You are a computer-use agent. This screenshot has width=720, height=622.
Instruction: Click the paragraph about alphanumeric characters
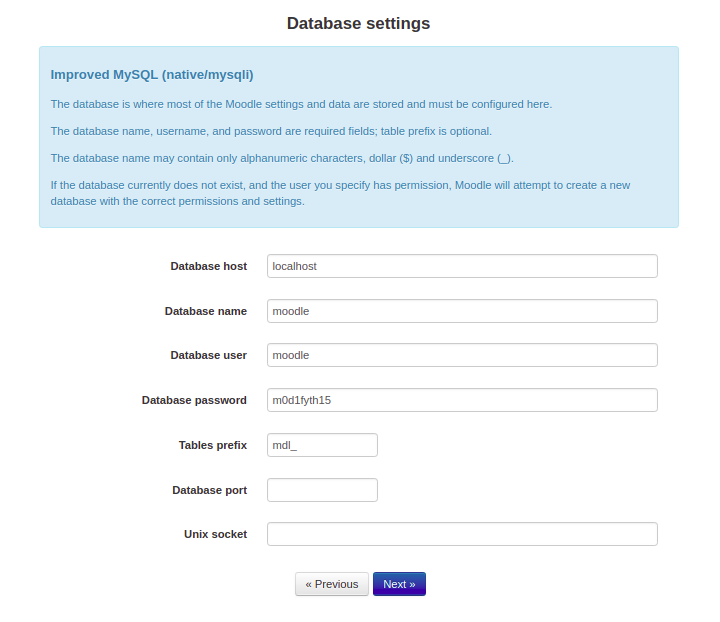[x=282, y=158]
